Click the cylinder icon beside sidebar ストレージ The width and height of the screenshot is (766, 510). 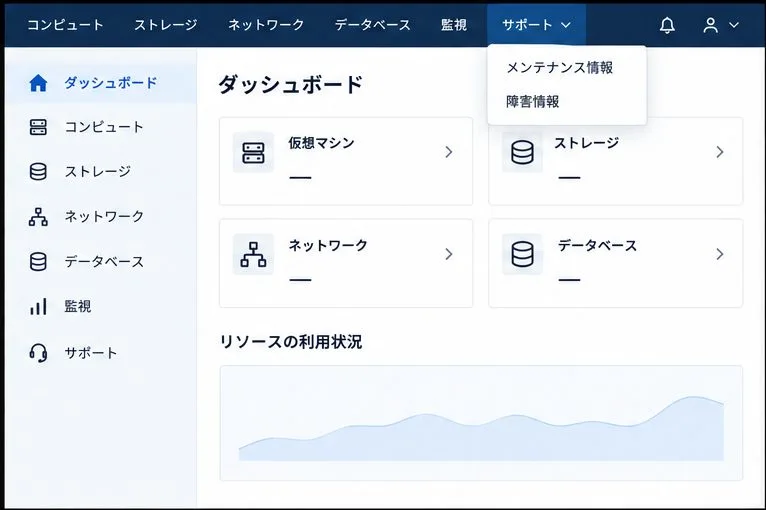(38, 171)
